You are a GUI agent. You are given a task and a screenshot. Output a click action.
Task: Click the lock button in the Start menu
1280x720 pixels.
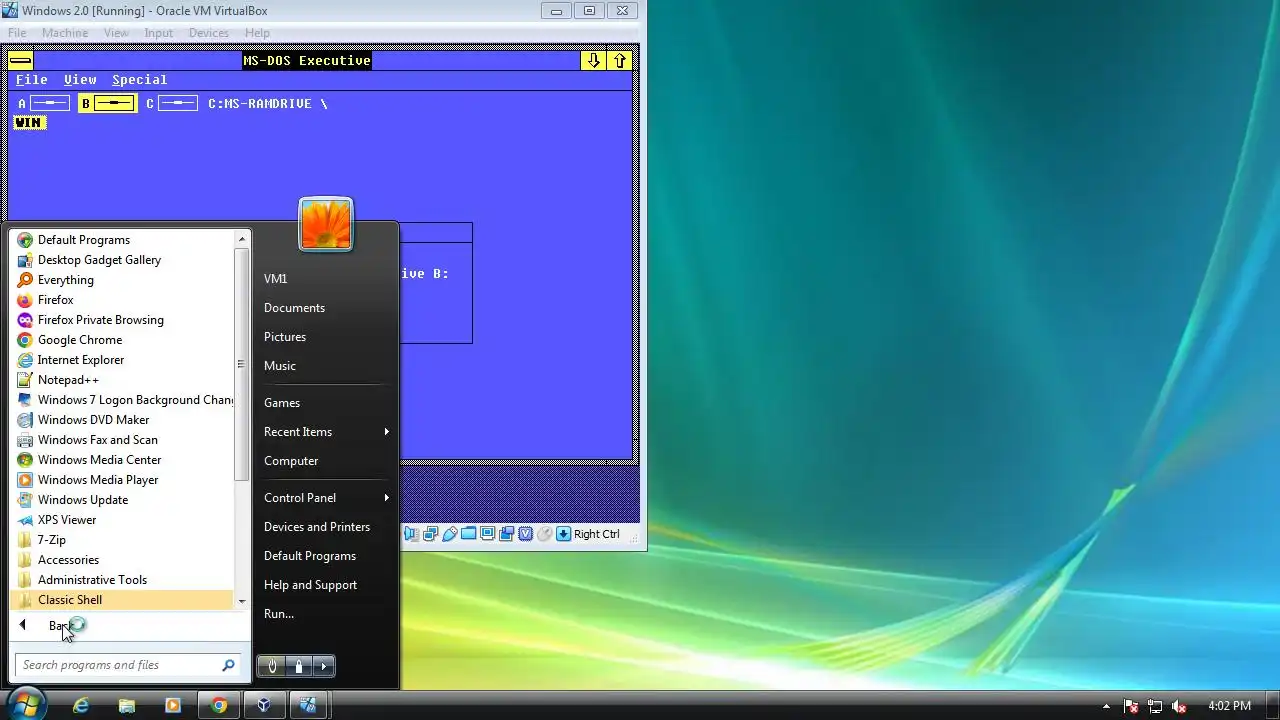[x=299, y=666]
